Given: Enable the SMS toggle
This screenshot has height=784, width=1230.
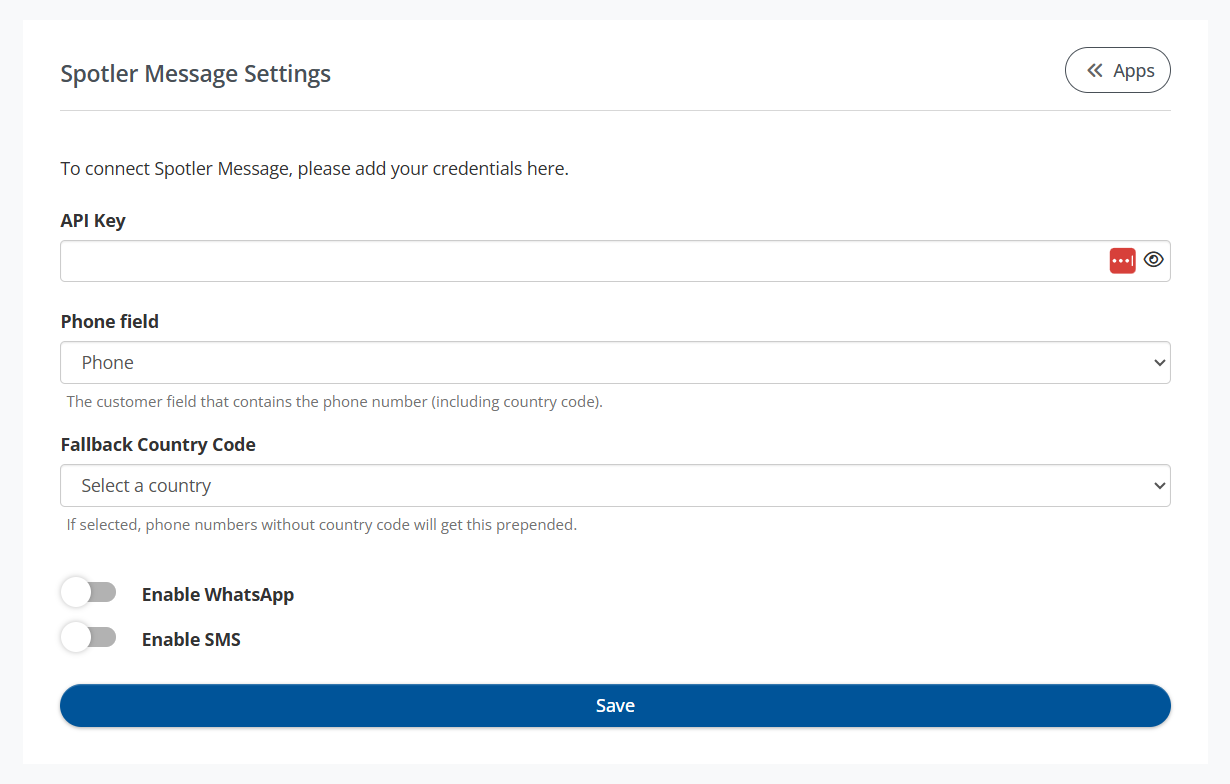Looking at the screenshot, I should tap(89, 638).
